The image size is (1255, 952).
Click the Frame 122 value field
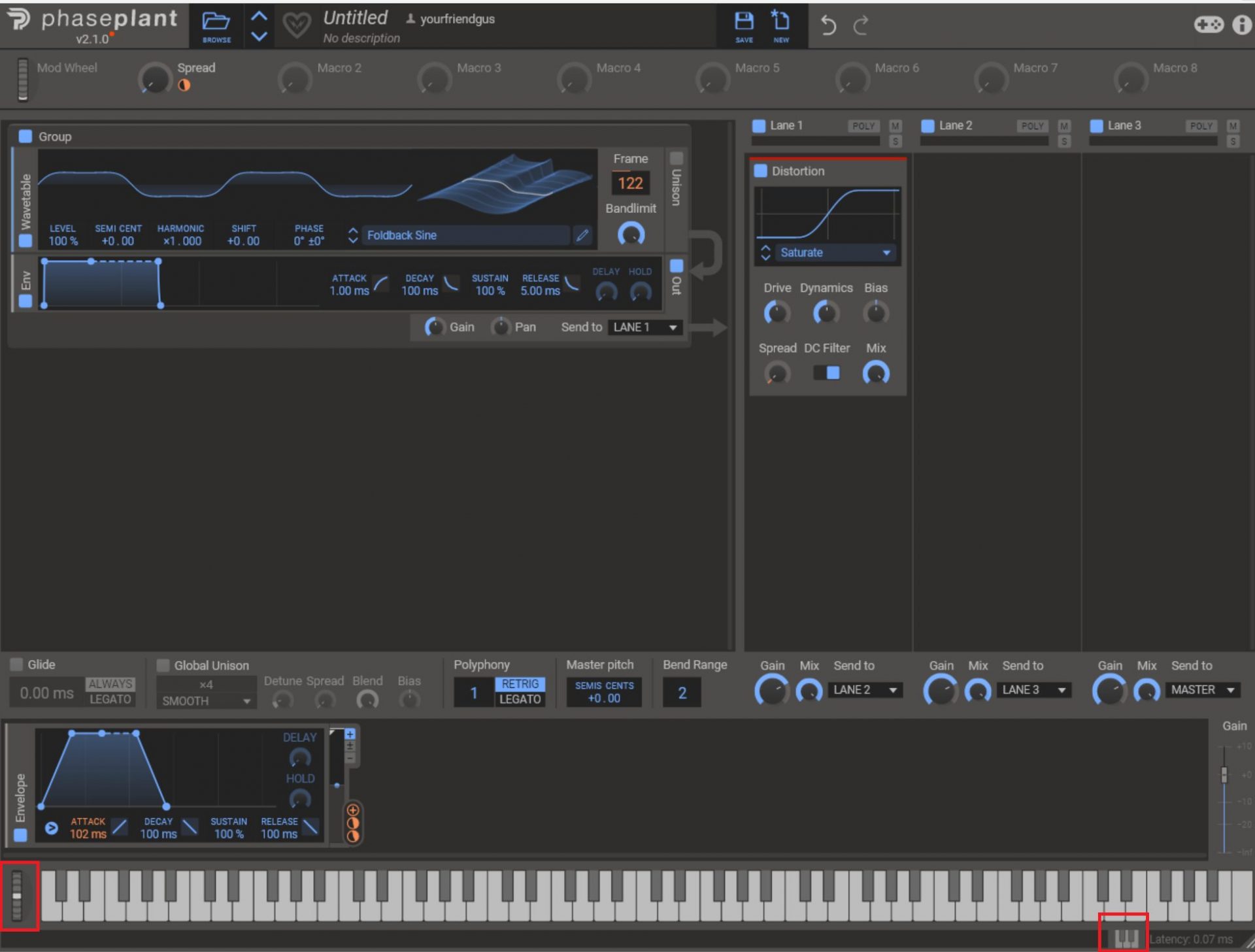point(630,183)
